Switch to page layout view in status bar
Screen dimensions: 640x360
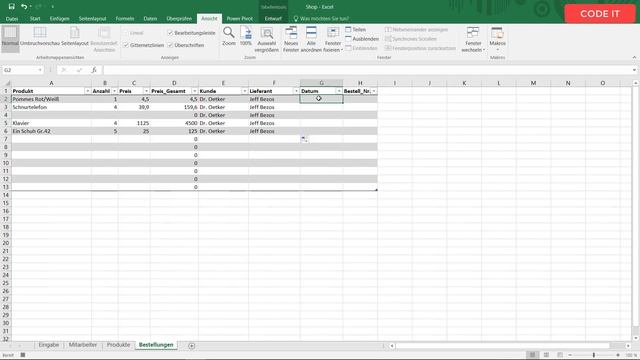[546, 355]
